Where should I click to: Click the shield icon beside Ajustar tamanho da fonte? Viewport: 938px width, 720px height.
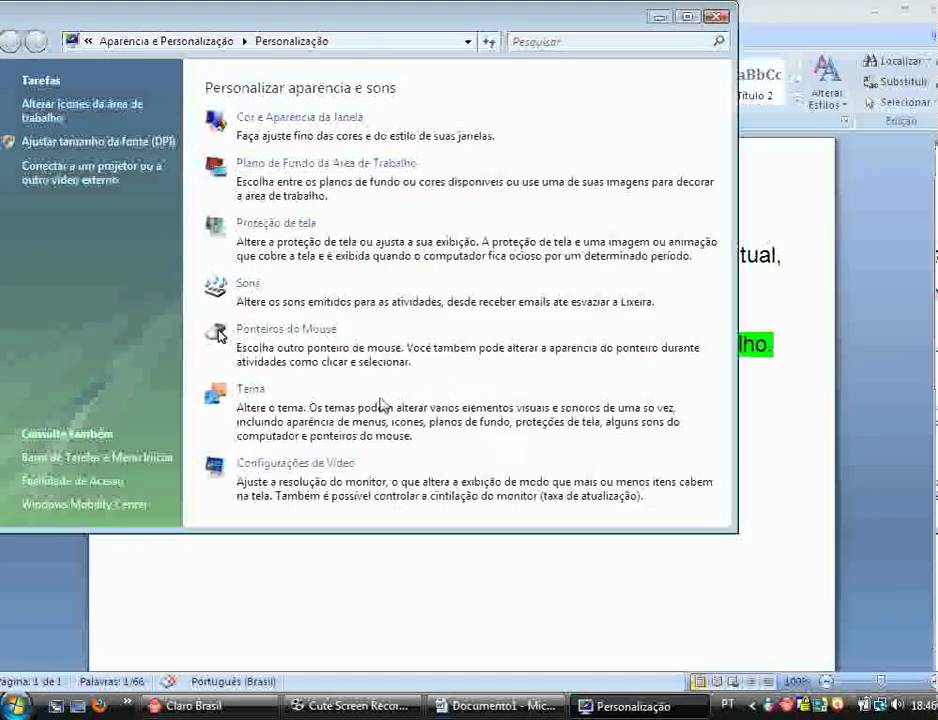tap(8, 142)
